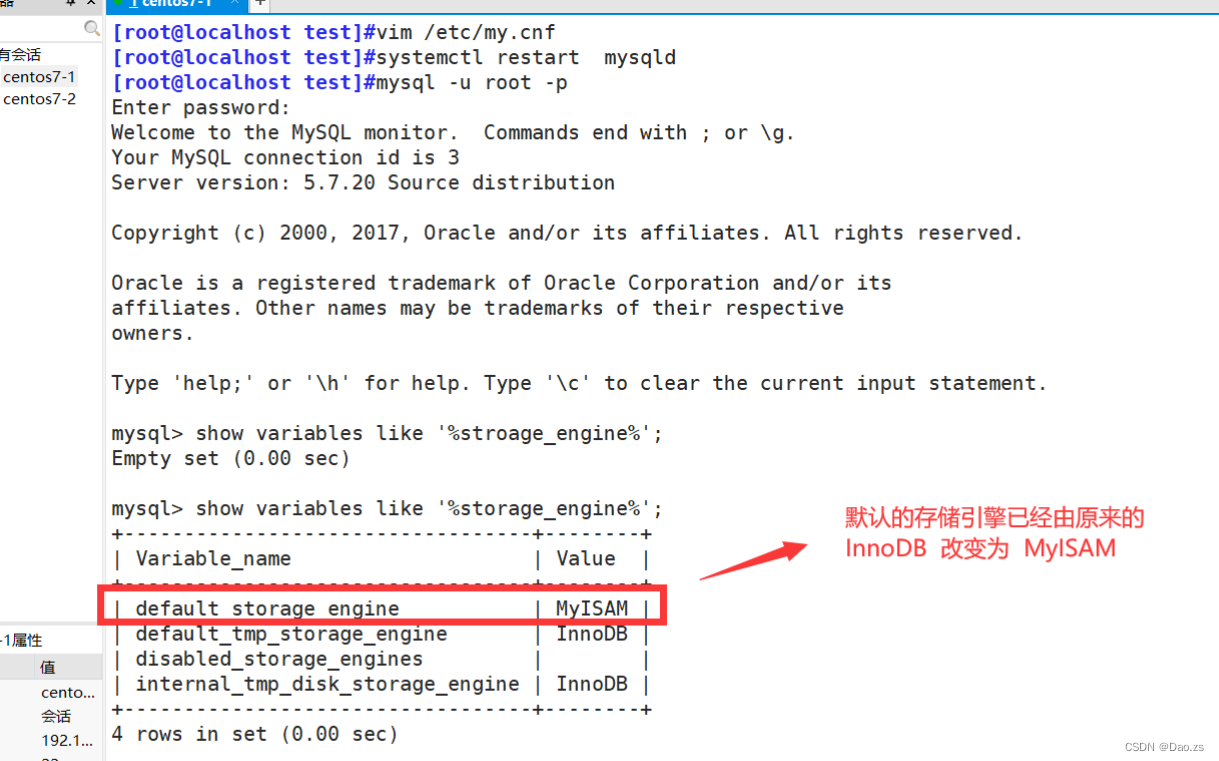Select the 有会话 root session folder

click(20, 55)
